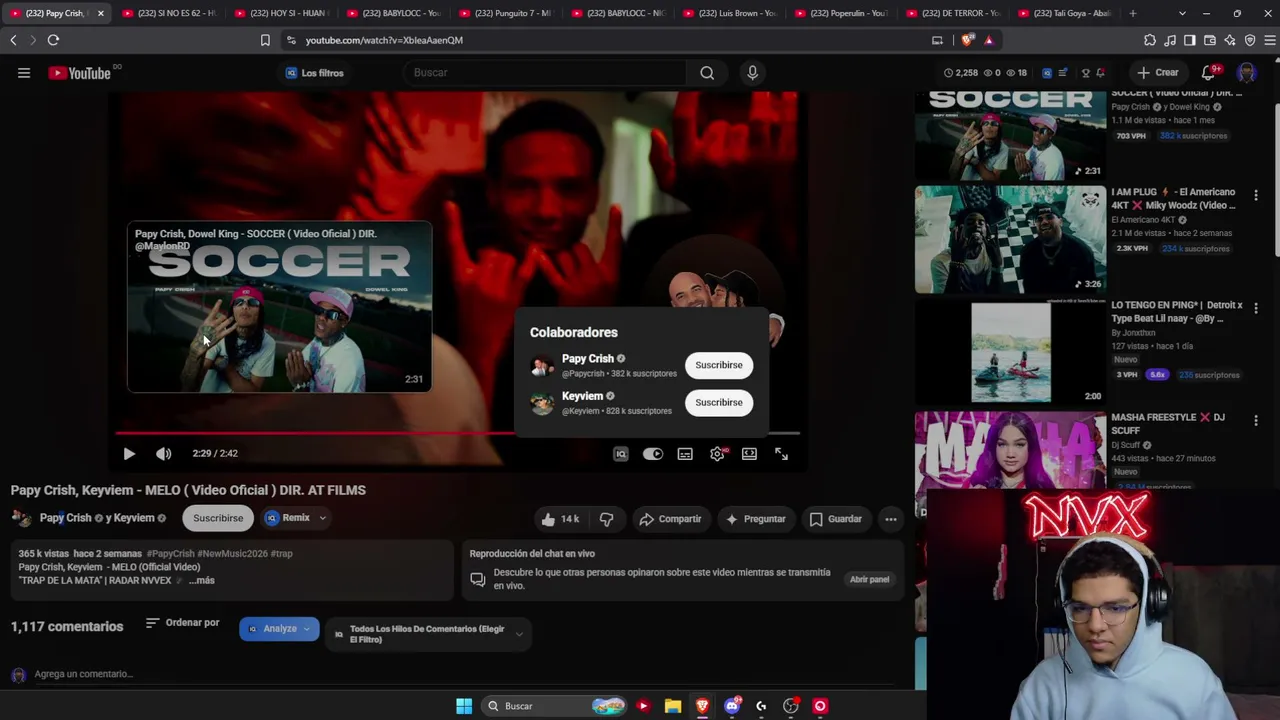Open the comment threads filter dropdown
Screen dimensions: 1280x720
pos(428,634)
